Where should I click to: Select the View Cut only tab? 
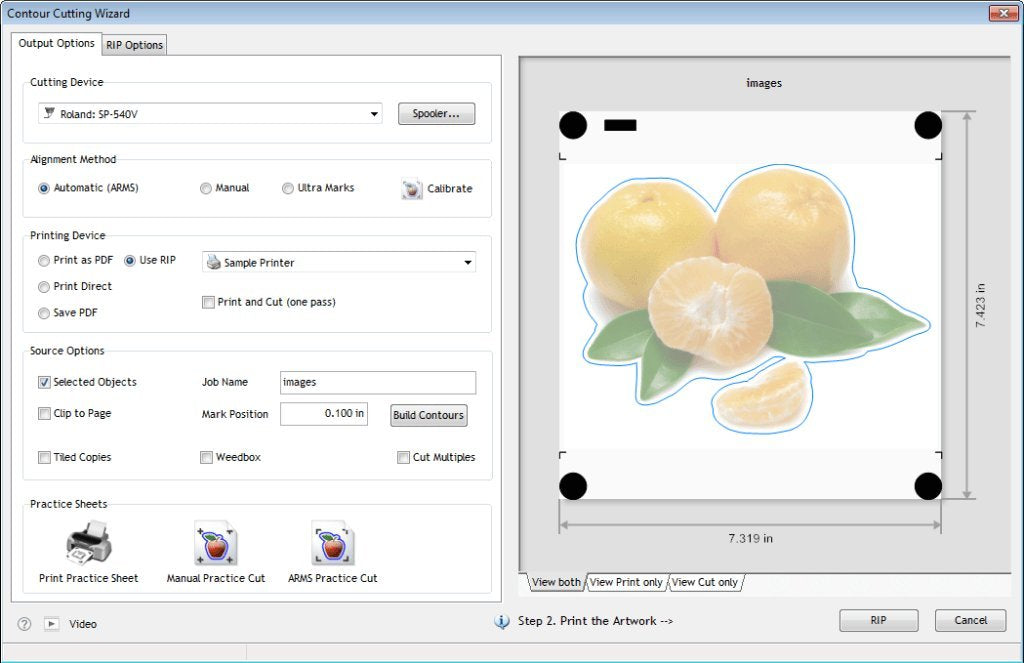click(x=704, y=581)
